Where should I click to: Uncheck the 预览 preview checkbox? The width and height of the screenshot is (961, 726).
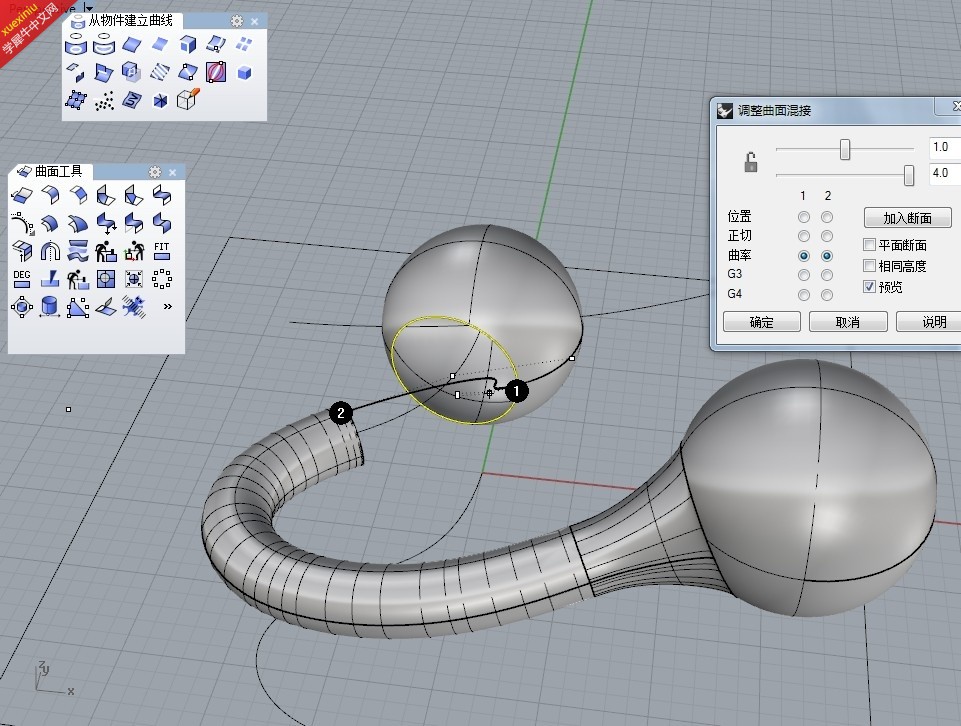pyautogui.click(x=869, y=287)
